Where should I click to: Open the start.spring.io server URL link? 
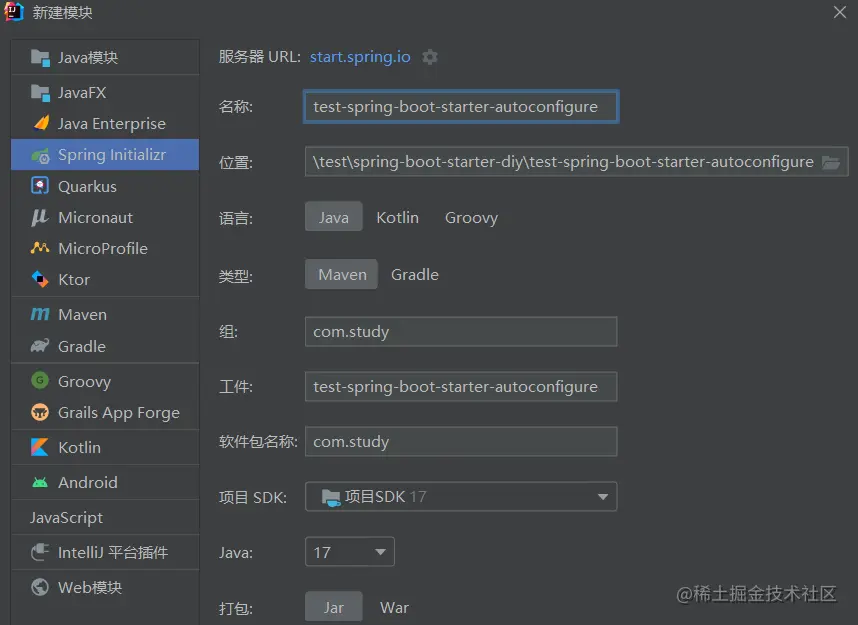pyautogui.click(x=360, y=56)
